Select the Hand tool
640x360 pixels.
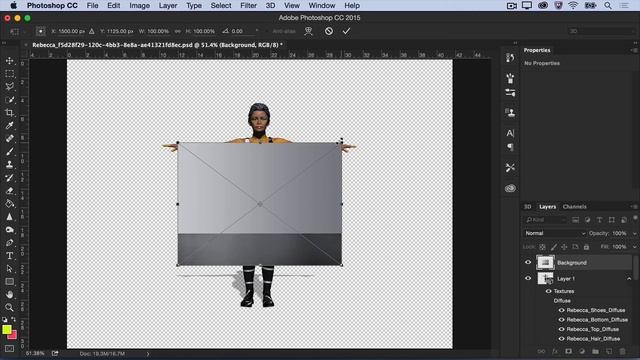(x=9, y=294)
